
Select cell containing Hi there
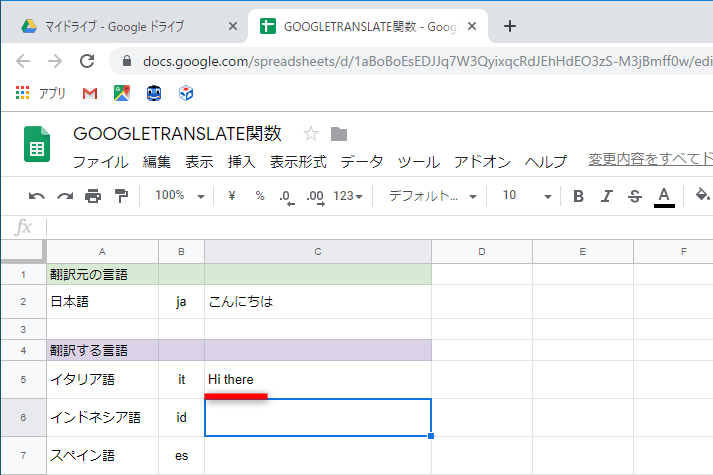click(x=318, y=380)
